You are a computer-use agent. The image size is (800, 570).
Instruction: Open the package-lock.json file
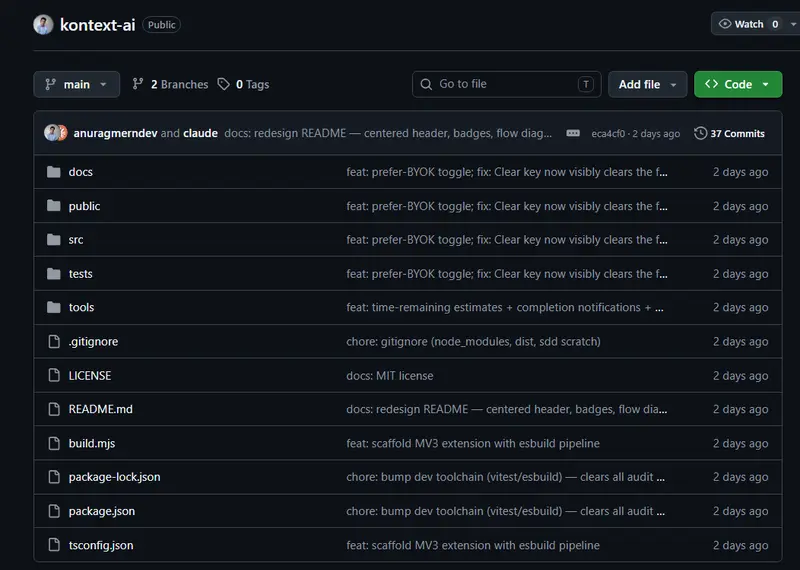[x=114, y=477]
